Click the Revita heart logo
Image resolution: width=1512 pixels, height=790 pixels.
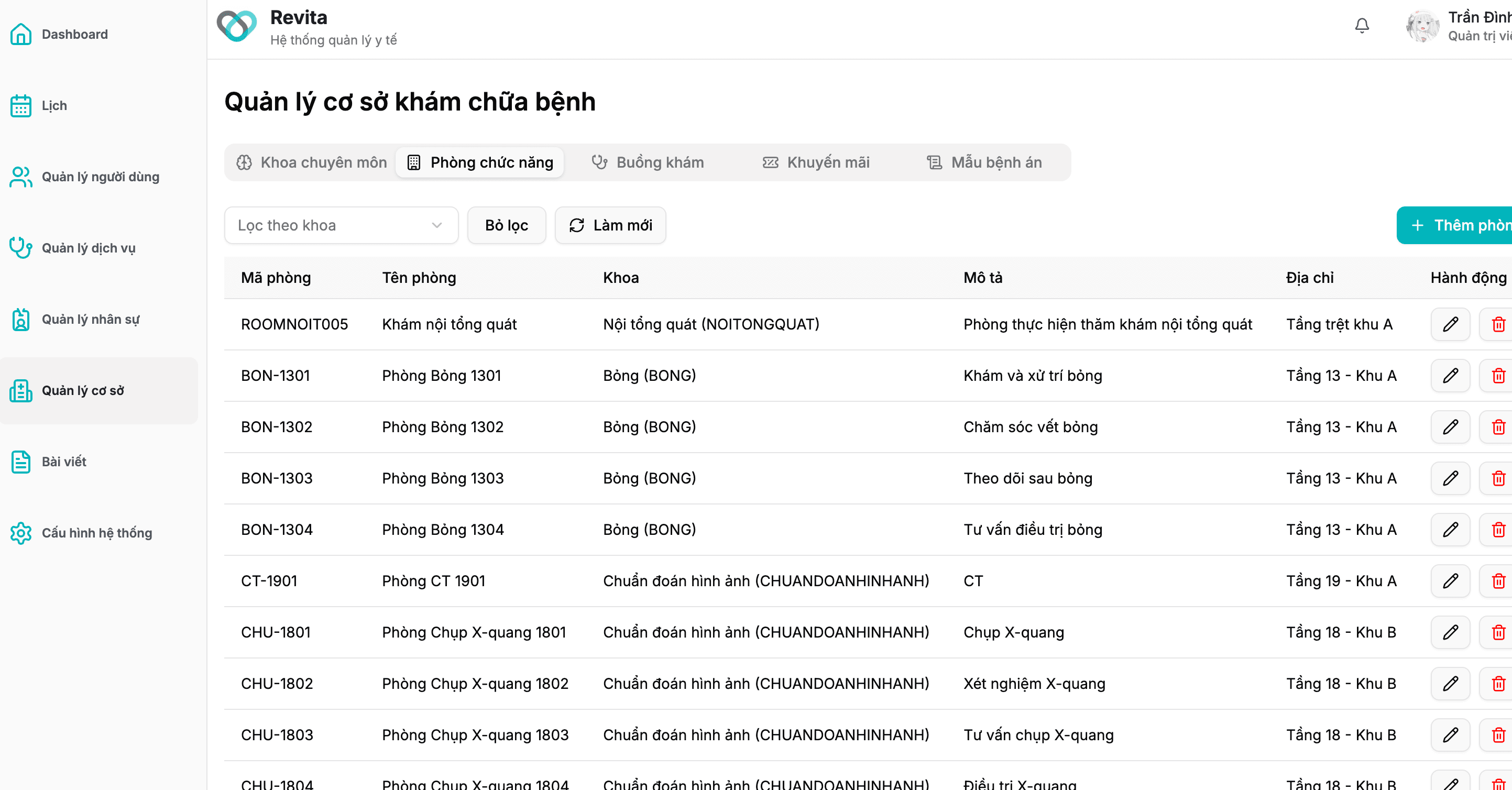pyautogui.click(x=236, y=26)
